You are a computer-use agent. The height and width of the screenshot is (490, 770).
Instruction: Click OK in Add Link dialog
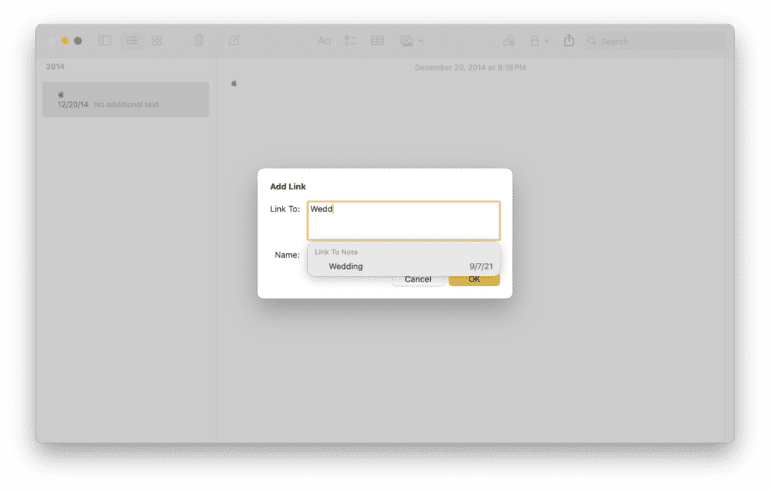(x=474, y=280)
